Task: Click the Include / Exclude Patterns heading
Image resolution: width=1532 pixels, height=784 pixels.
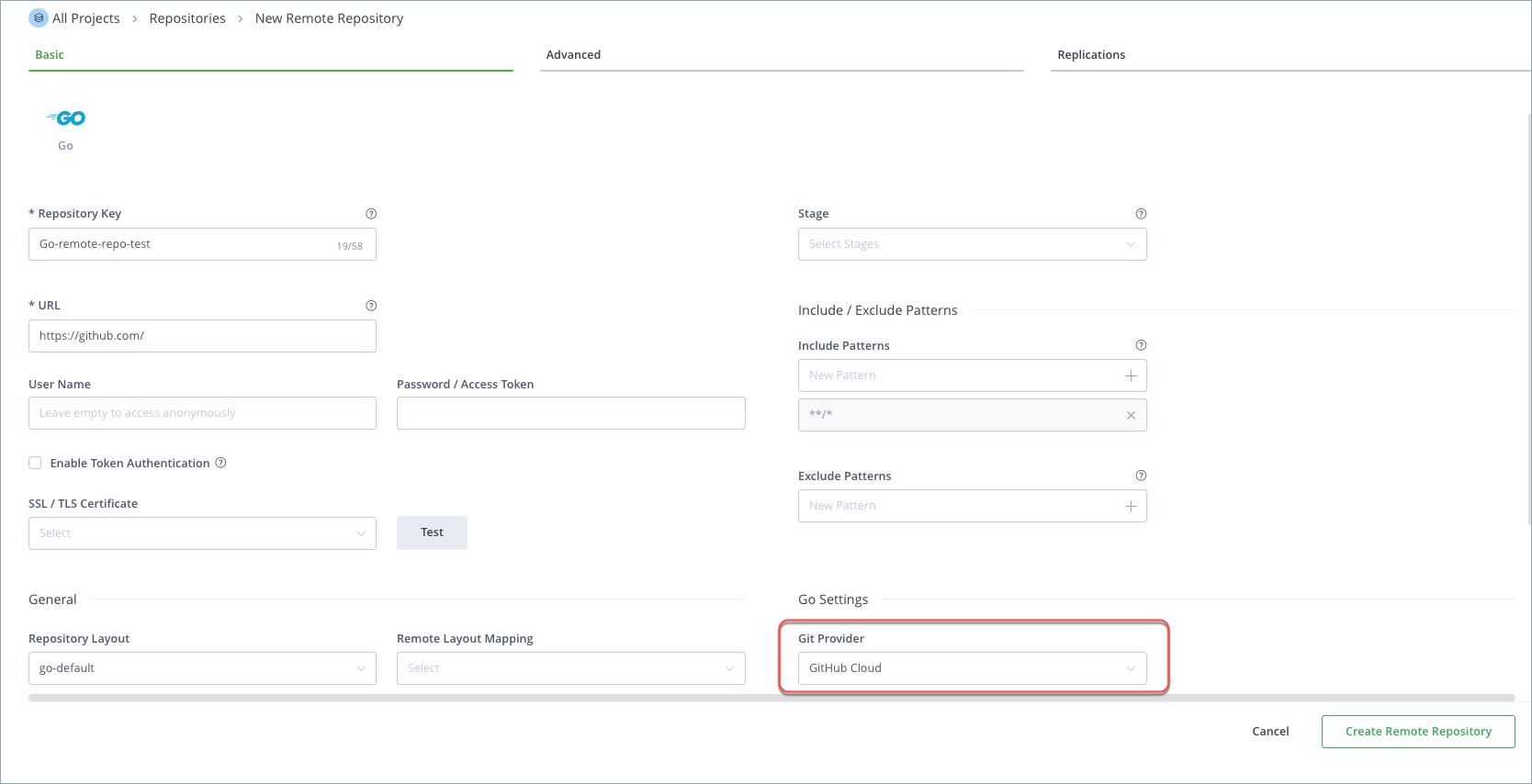Action: pos(877,310)
